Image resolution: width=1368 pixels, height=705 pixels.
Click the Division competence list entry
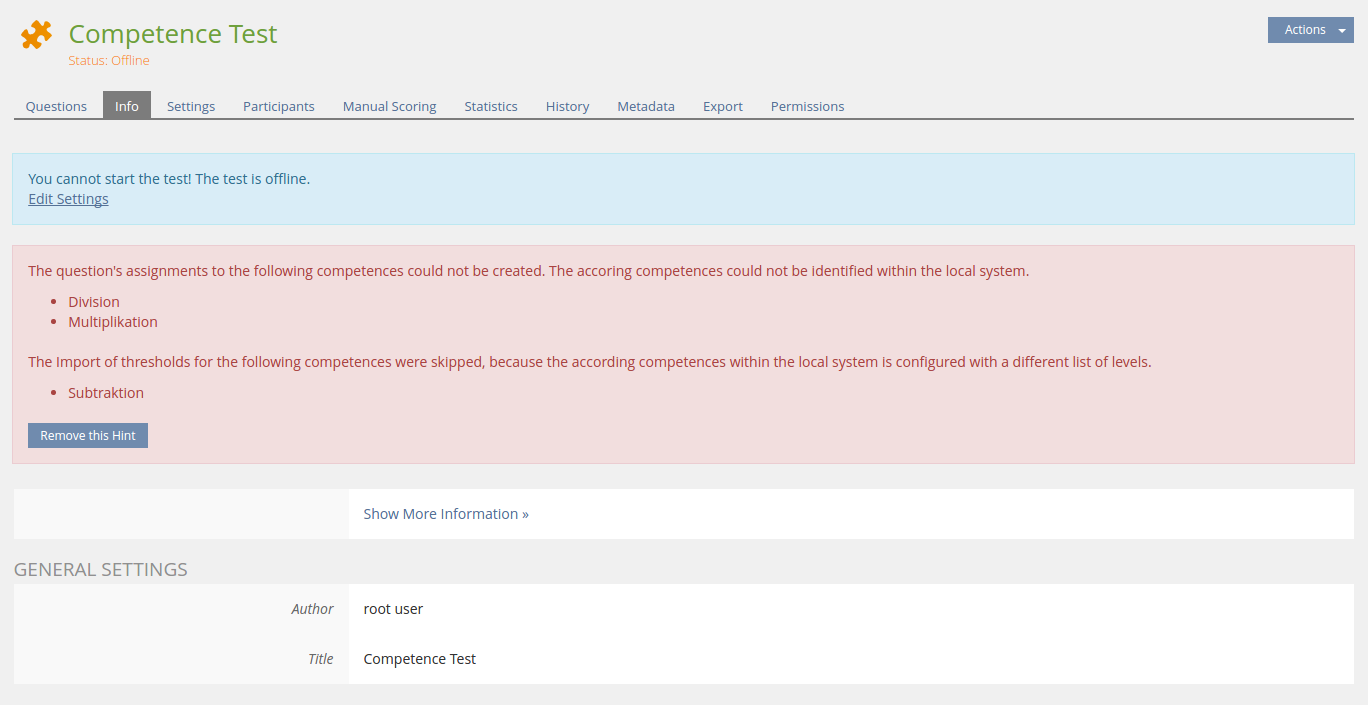pos(94,302)
